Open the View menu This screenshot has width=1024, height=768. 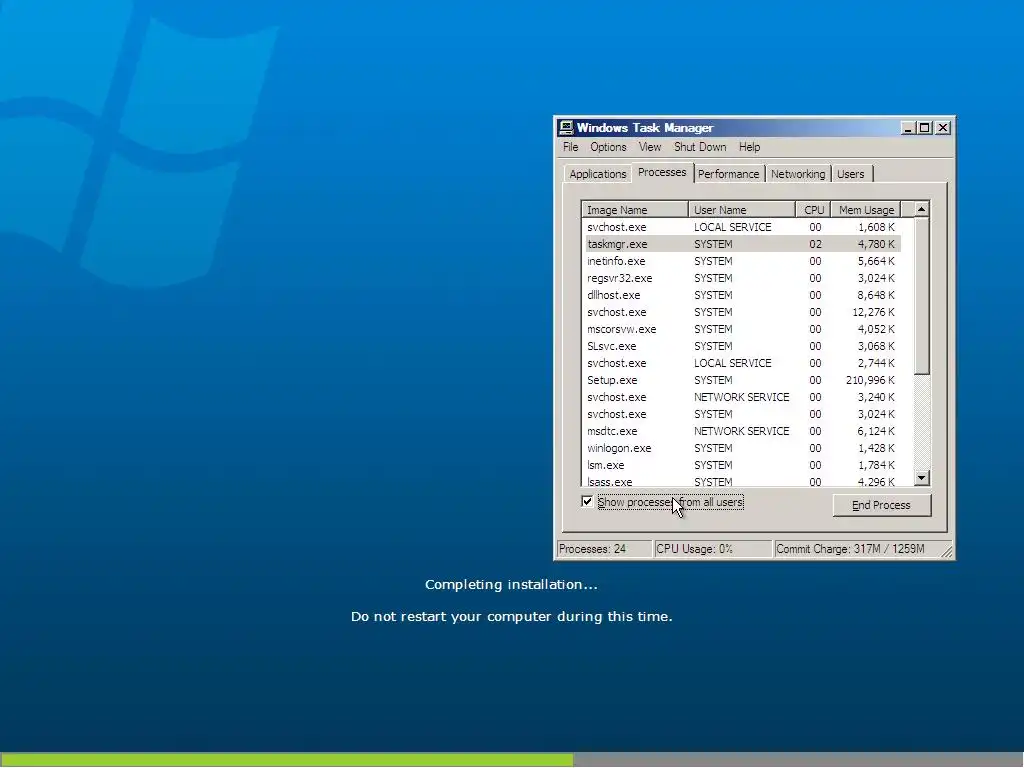point(650,147)
